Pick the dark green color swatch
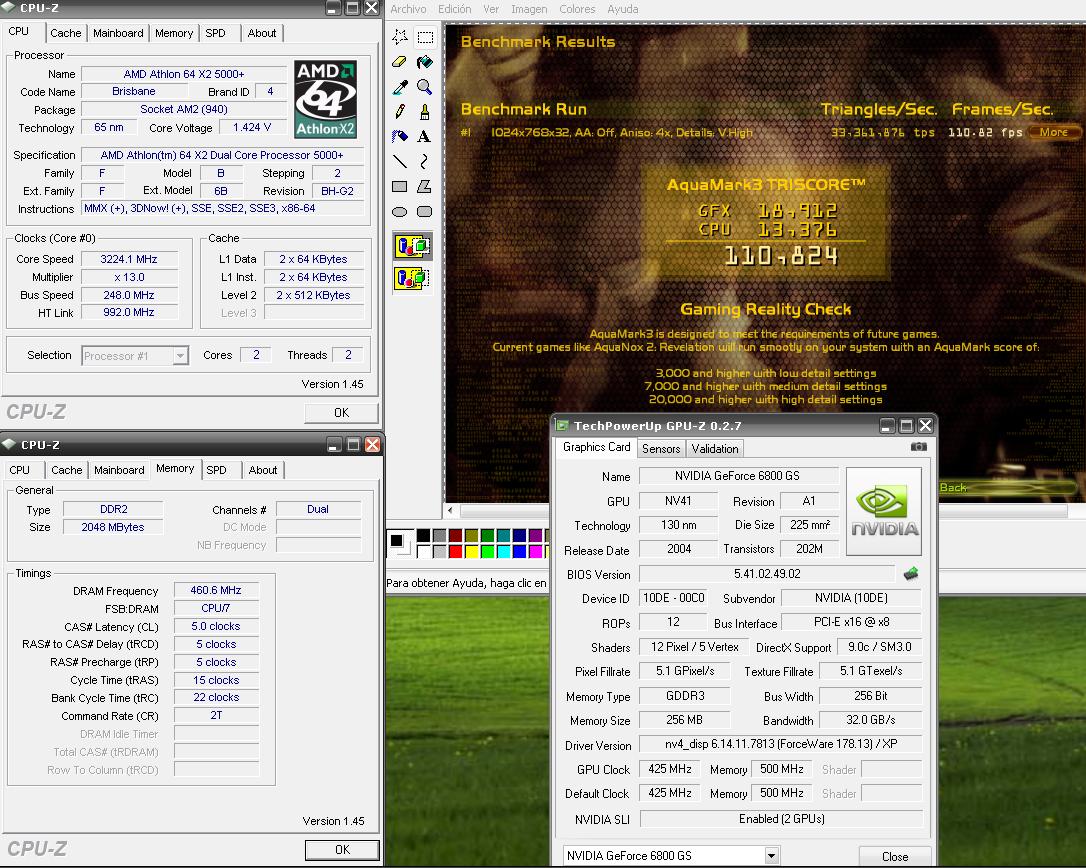 click(x=488, y=535)
